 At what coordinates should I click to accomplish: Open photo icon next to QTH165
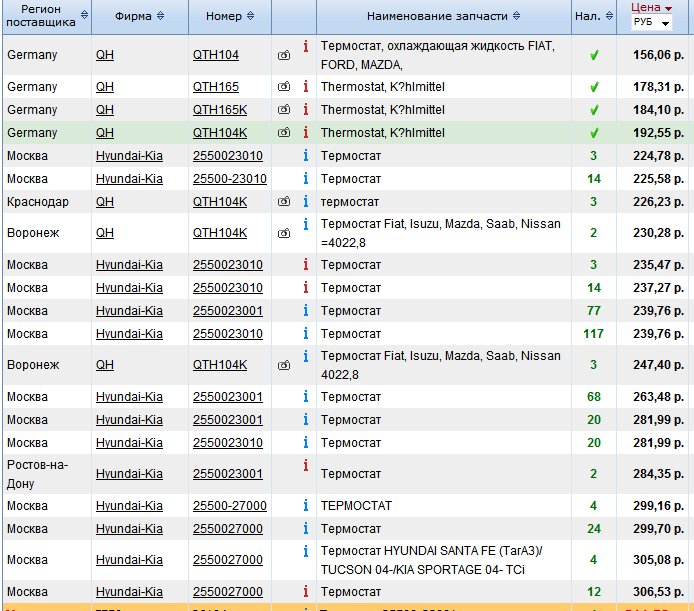point(284,87)
